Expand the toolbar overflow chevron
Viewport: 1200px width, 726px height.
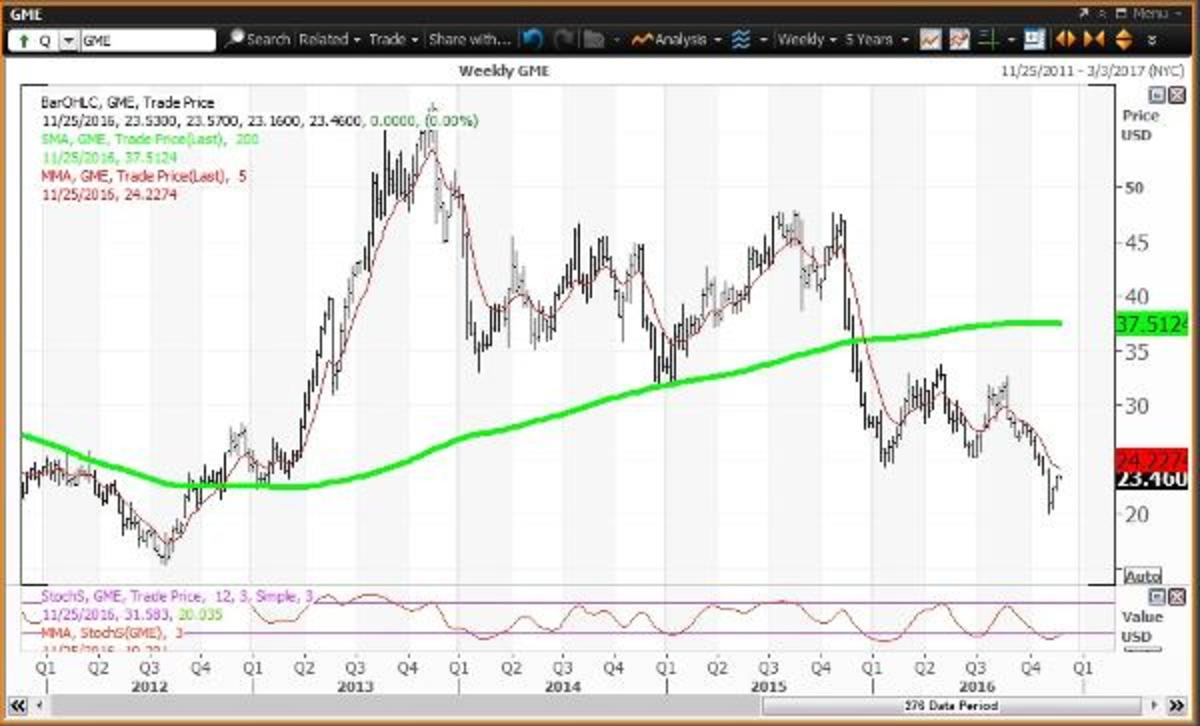1152,41
